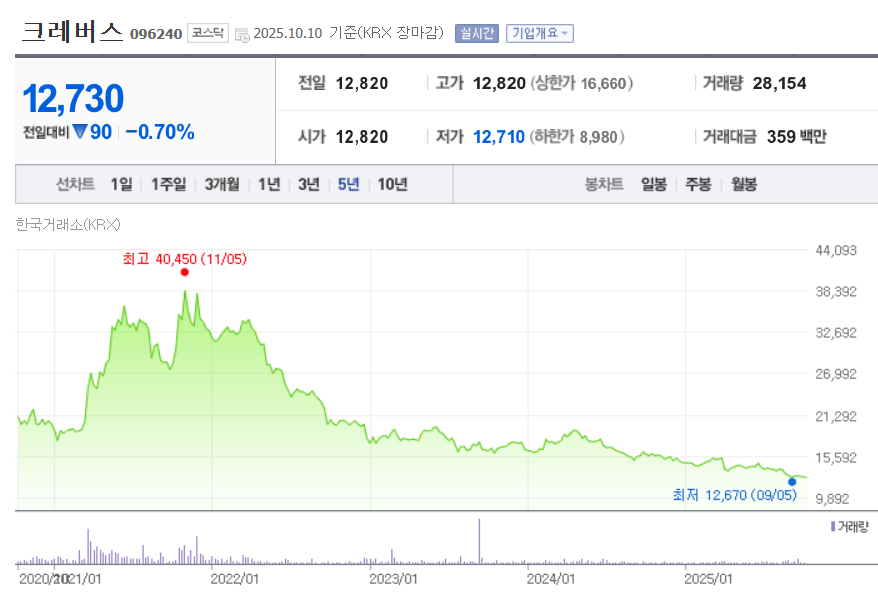Click the 최저 12,670 (09/05) label
Screen dimensions: 878x595
735,495
